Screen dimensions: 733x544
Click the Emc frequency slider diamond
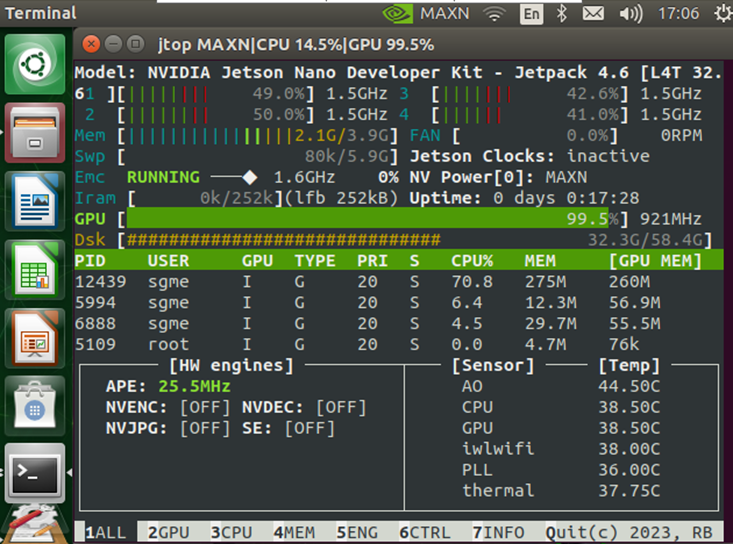click(250, 177)
